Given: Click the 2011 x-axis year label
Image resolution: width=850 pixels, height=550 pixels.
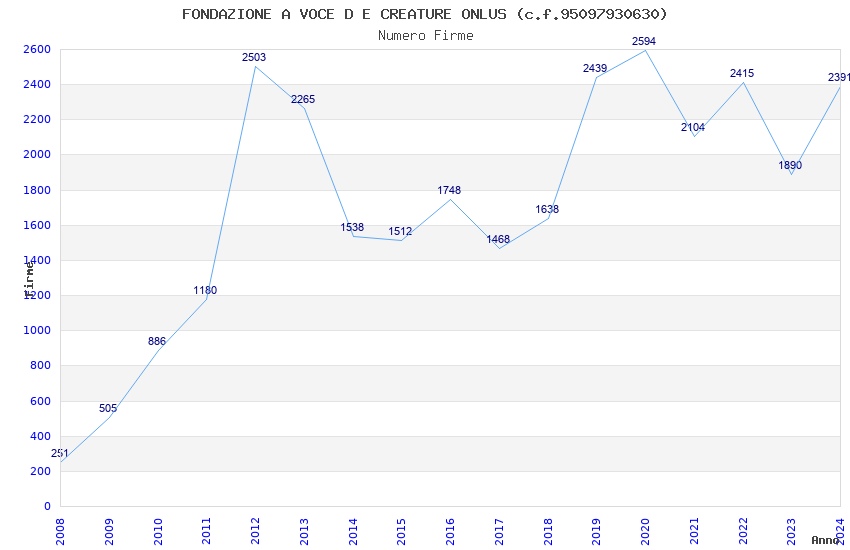Looking at the screenshot, I should click(x=207, y=531).
